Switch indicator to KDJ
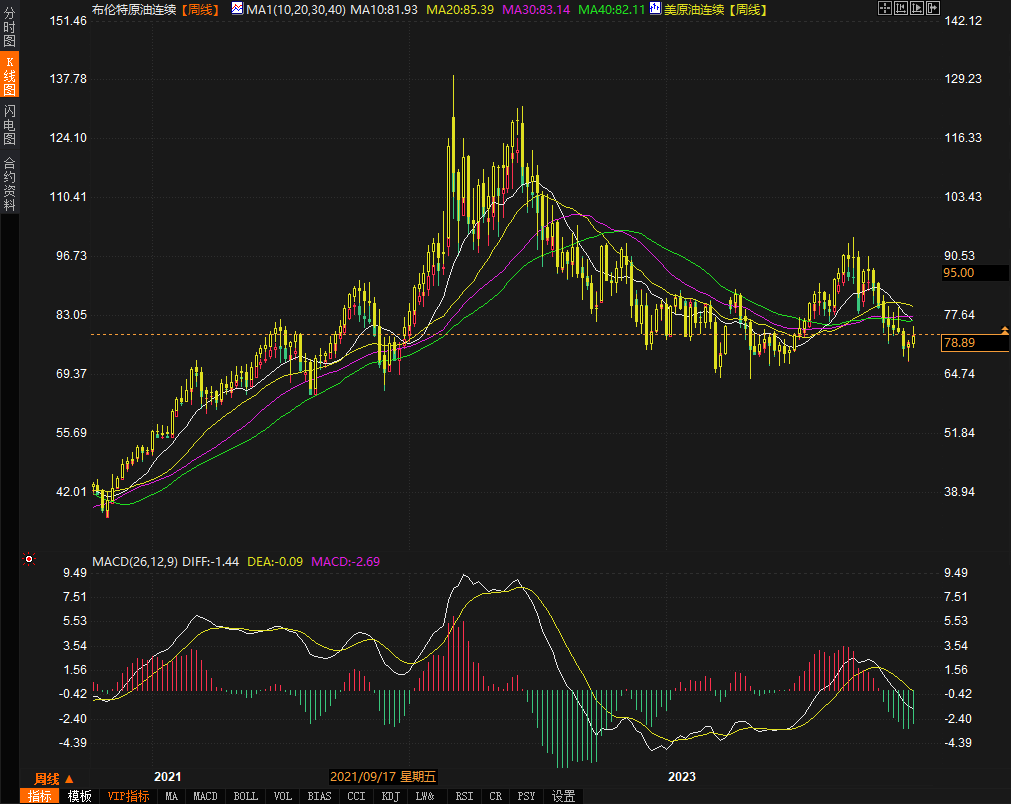The height and width of the screenshot is (804, 1011). [390, 796]
